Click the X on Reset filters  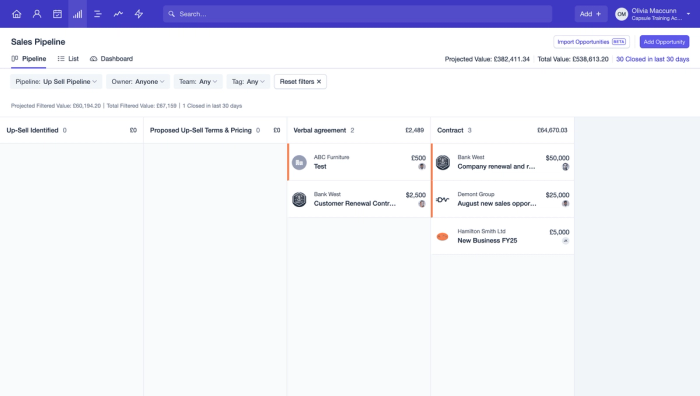click(319, 82)
